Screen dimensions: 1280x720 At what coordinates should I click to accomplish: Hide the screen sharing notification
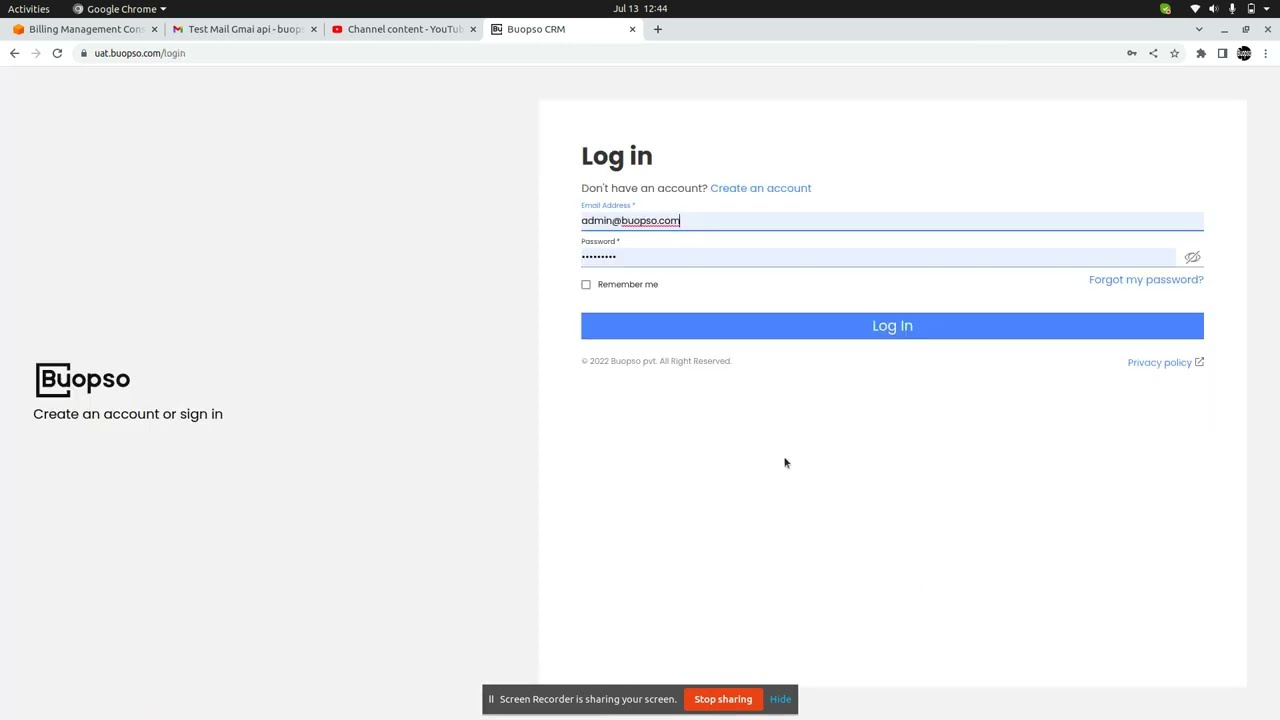point(780,699)
